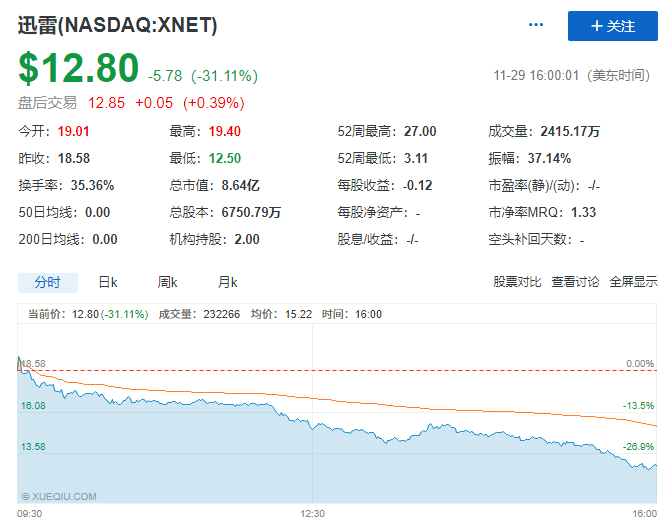672x521 pixels.
Task: Click the orange dashed previous-close line at 18.58
Action: [330, 370]
